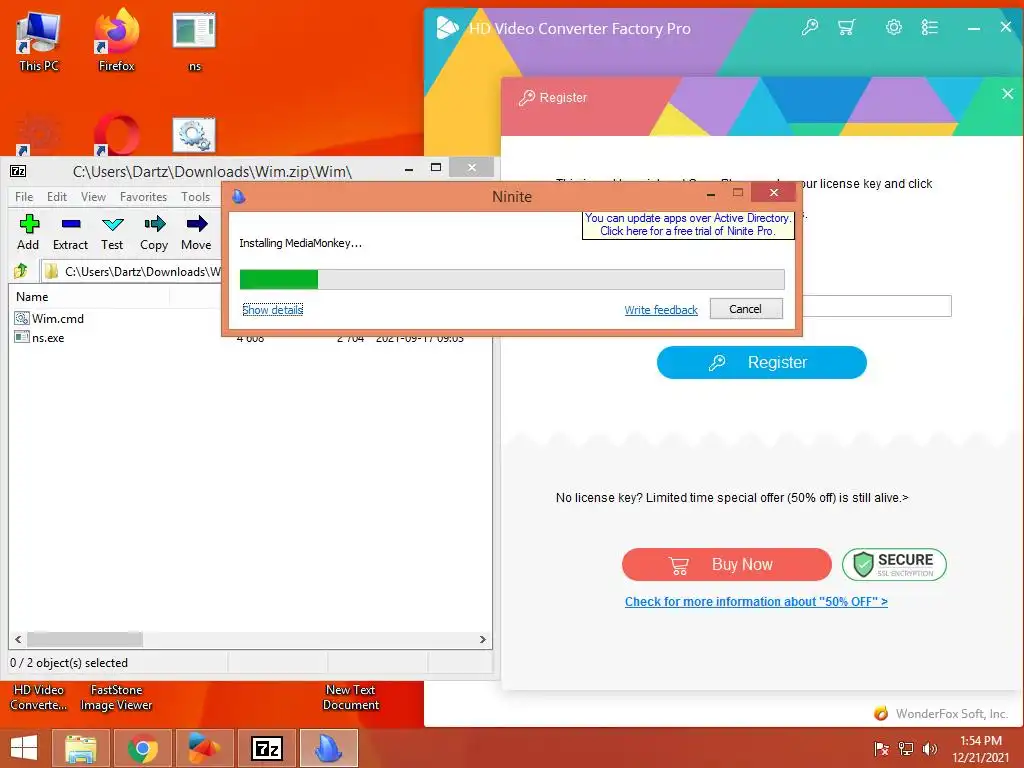This screenshot has height=768, width=1024.
Task: Open settings gear in HD Video Converter
Action: click(x=893, y=27)
